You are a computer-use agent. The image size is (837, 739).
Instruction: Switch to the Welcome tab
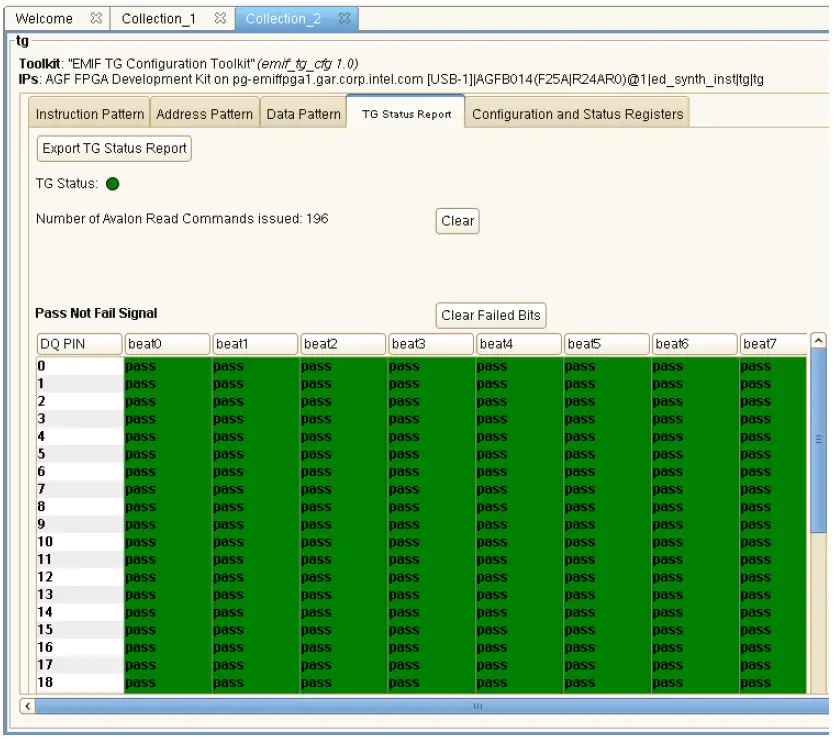tap(45, 17)
